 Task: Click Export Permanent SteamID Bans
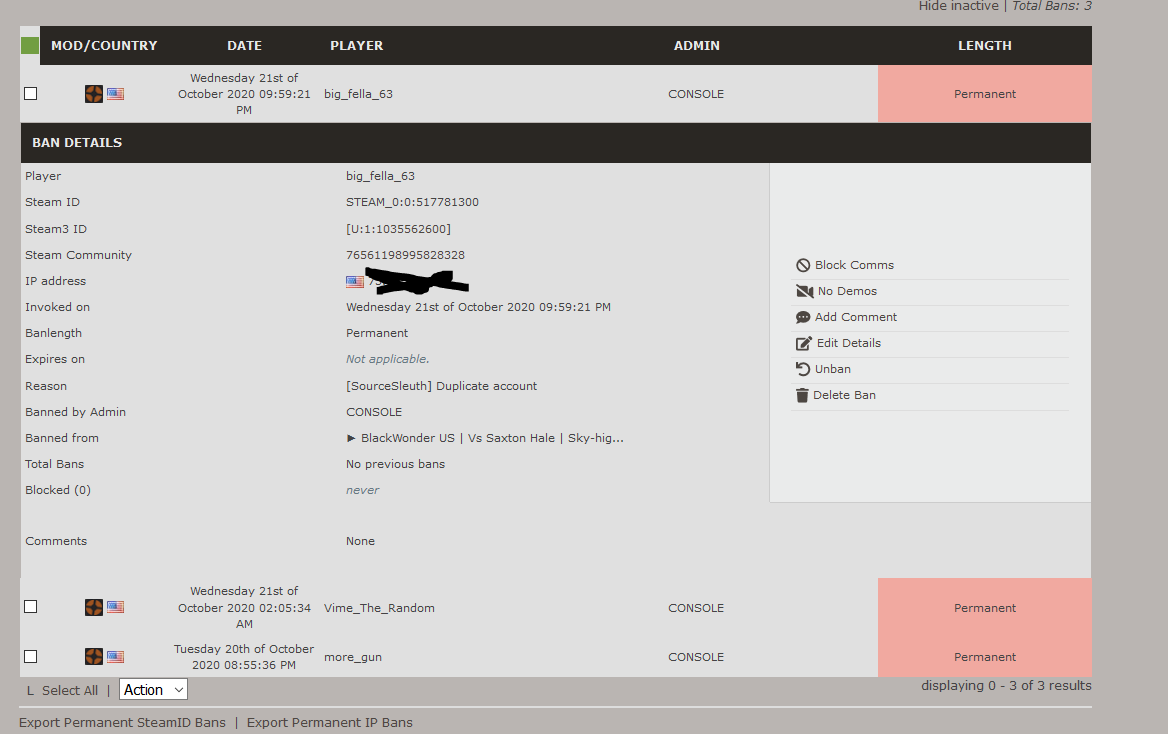tap(122, 723)
